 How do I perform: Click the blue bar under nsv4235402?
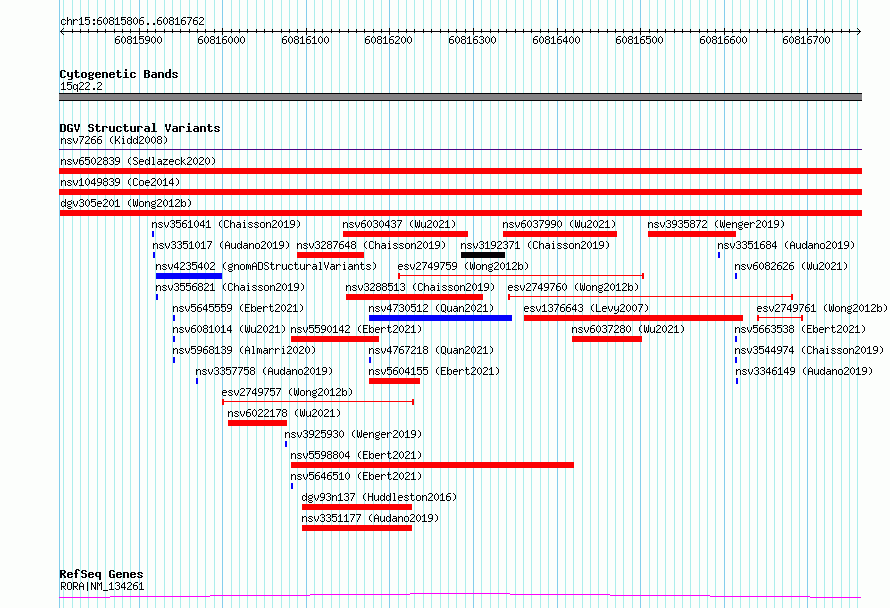click(x=189, y=276)
